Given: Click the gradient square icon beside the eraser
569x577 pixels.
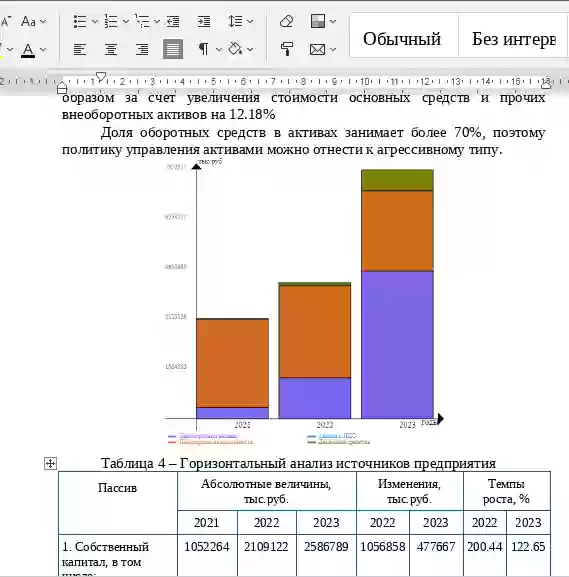Looking at the screenshot, I should (318, 21).
